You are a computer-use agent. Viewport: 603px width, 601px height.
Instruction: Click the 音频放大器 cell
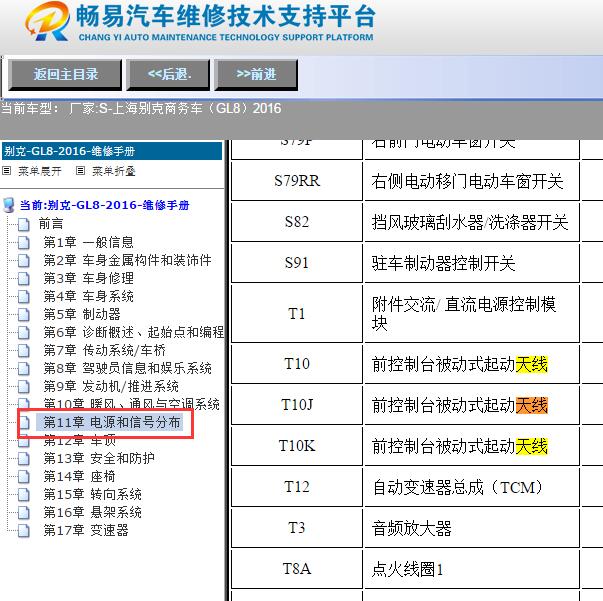point(472,528)
